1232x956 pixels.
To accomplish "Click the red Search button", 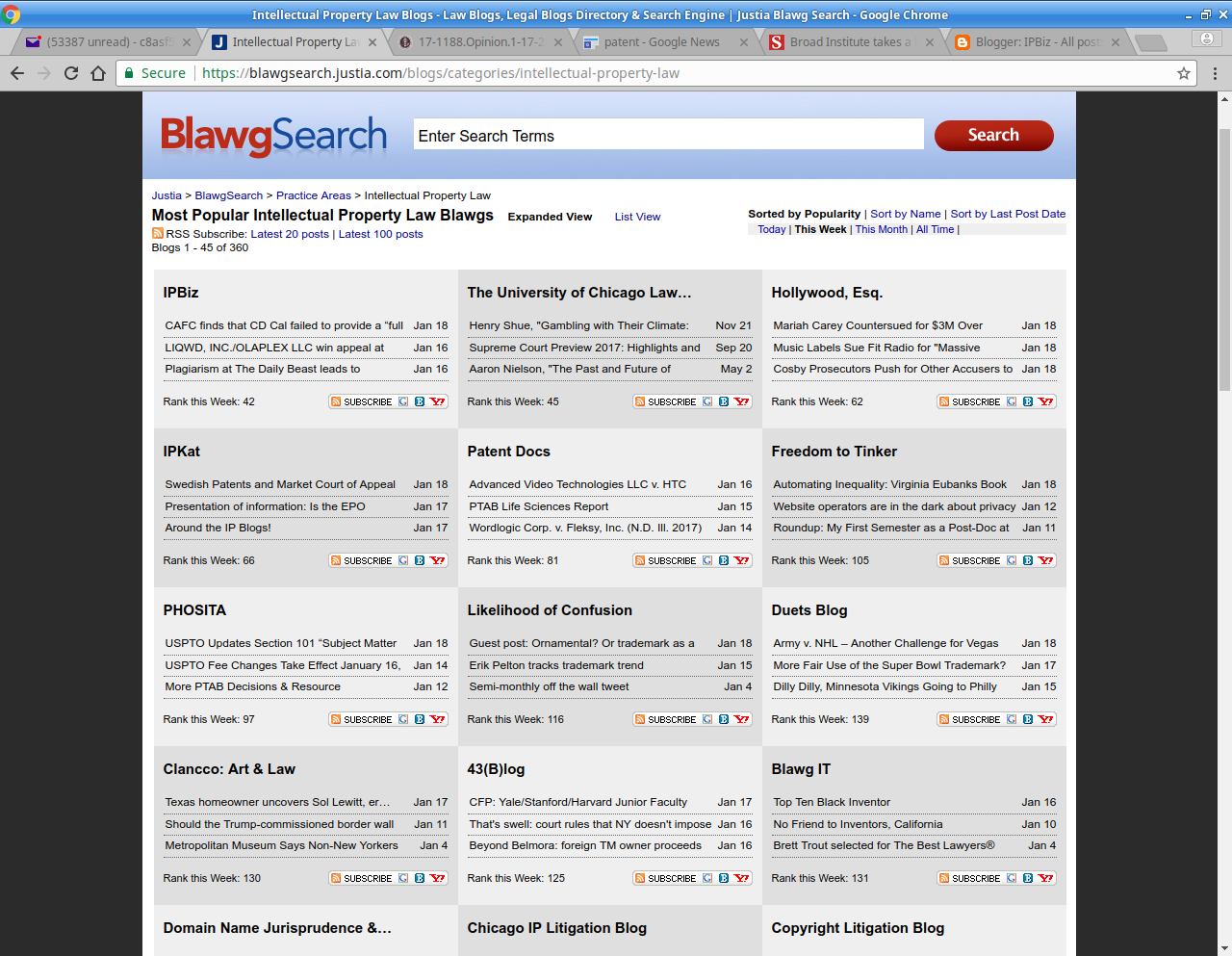I will (x=993, y=135).
